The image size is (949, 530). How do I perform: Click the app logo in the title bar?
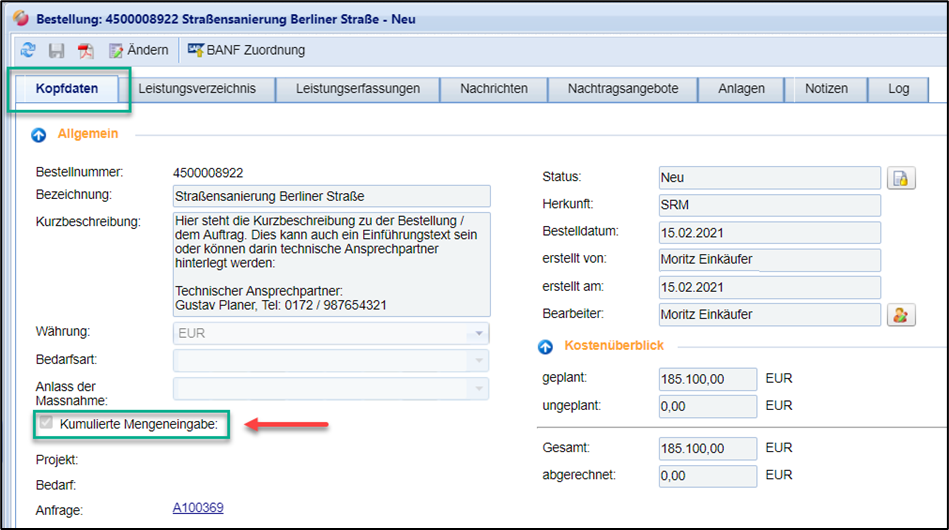(19, 19)
